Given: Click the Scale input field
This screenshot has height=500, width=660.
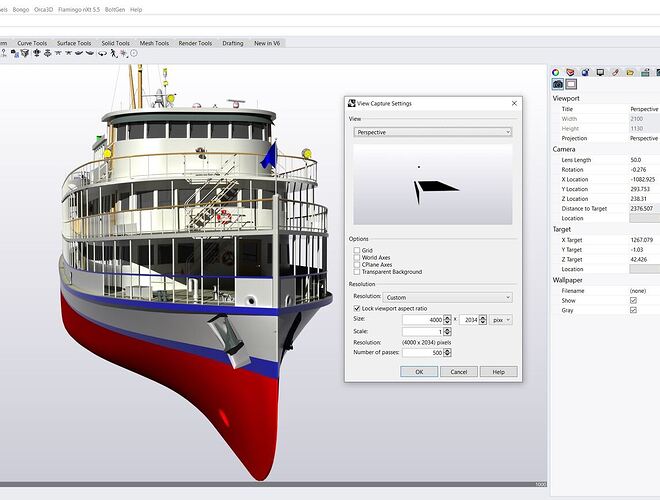Looking at the screenshot, I should (423, 332).
